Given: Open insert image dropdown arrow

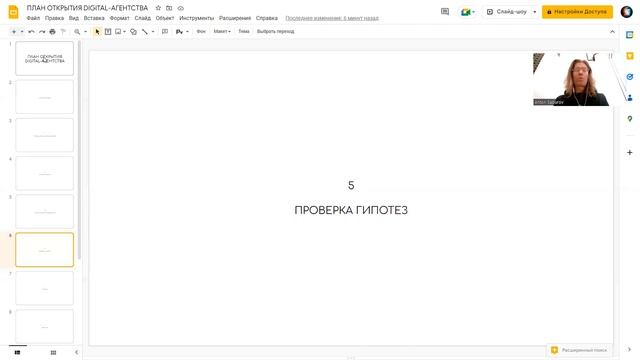Looking at the screenshot, I should pos(124,31).
